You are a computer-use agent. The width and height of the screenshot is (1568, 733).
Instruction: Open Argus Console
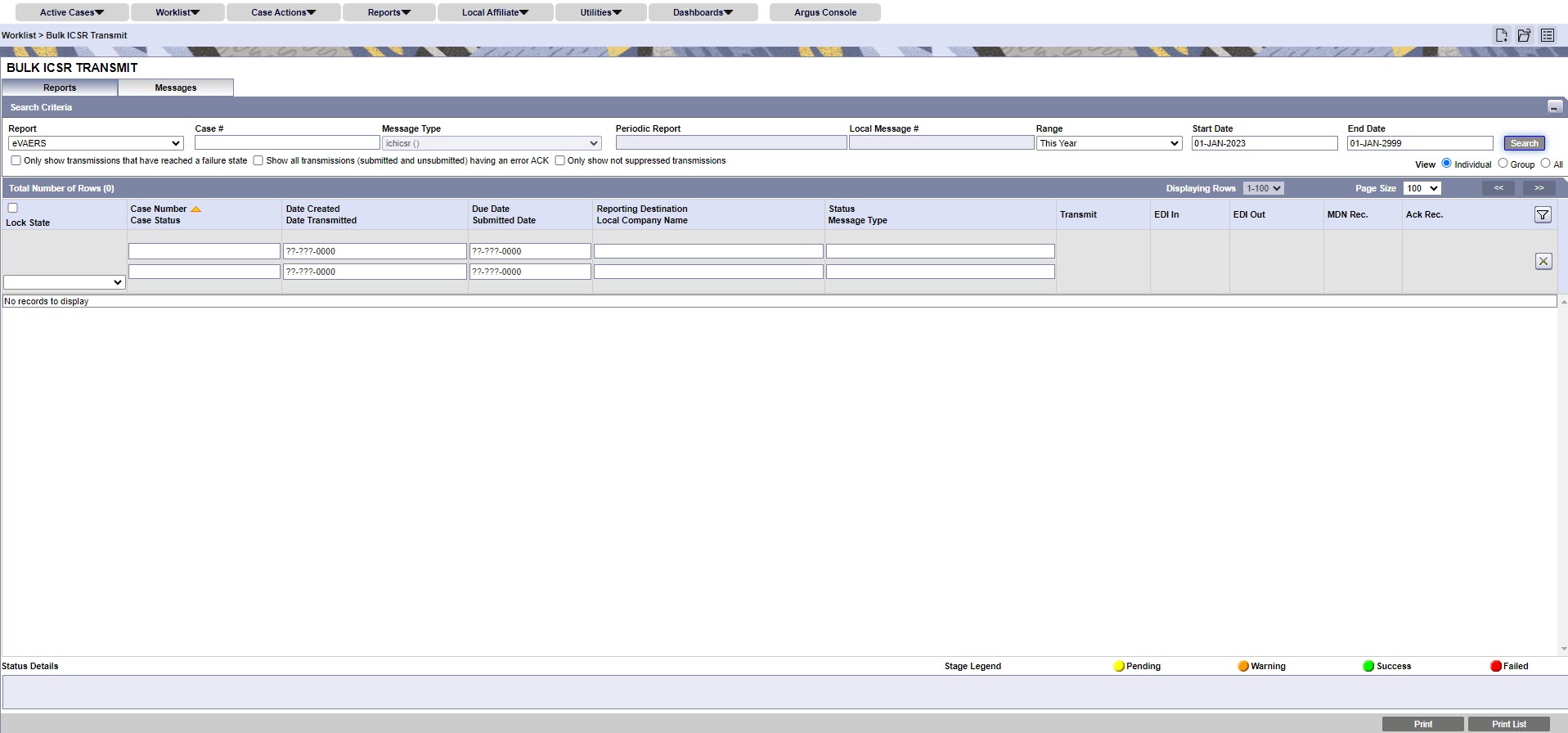824,12
